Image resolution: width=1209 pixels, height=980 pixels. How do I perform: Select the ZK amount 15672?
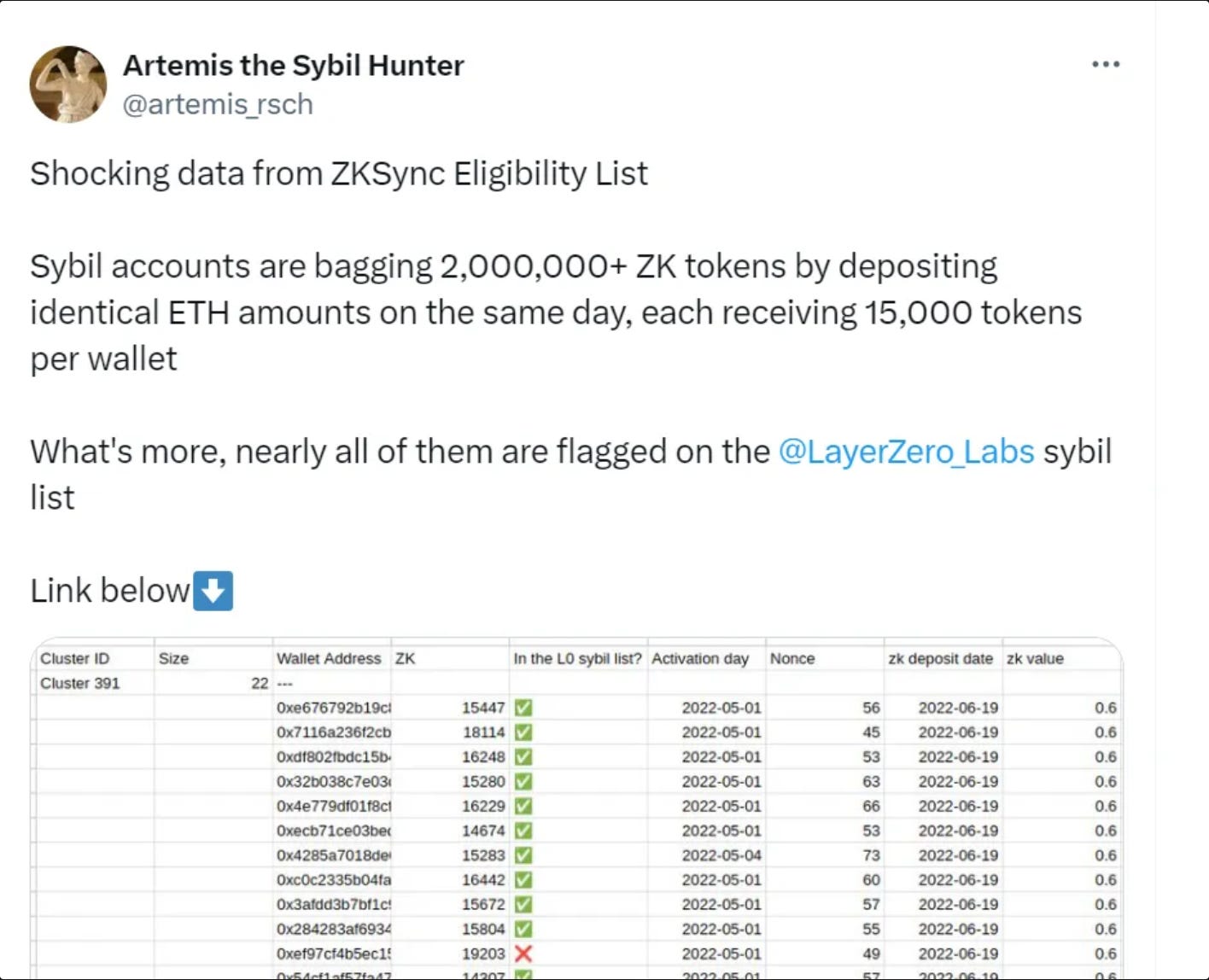click(483, 904)
